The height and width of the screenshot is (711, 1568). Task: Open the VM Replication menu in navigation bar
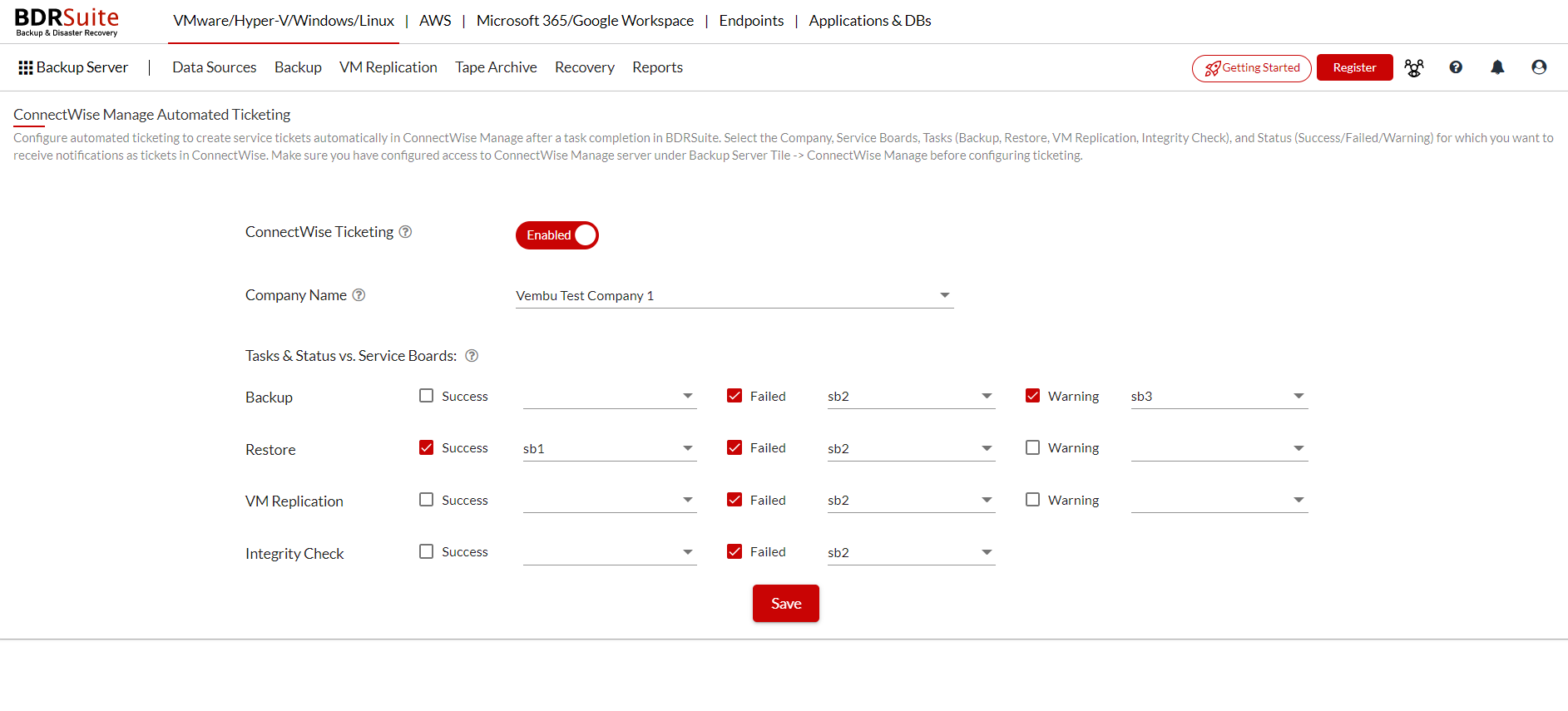pos(388,67)
